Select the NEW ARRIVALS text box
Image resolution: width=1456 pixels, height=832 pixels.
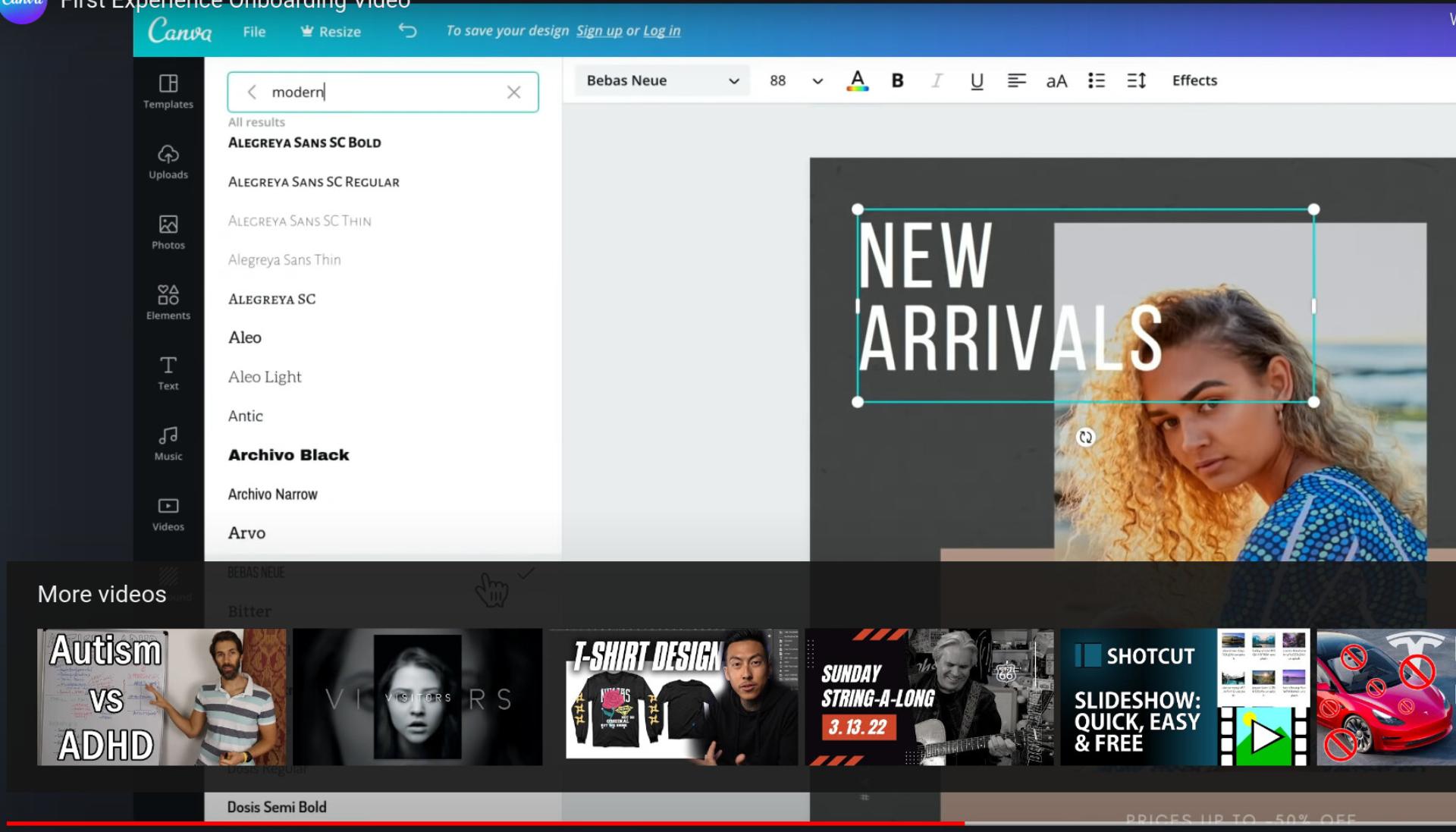pos(1086,306)
